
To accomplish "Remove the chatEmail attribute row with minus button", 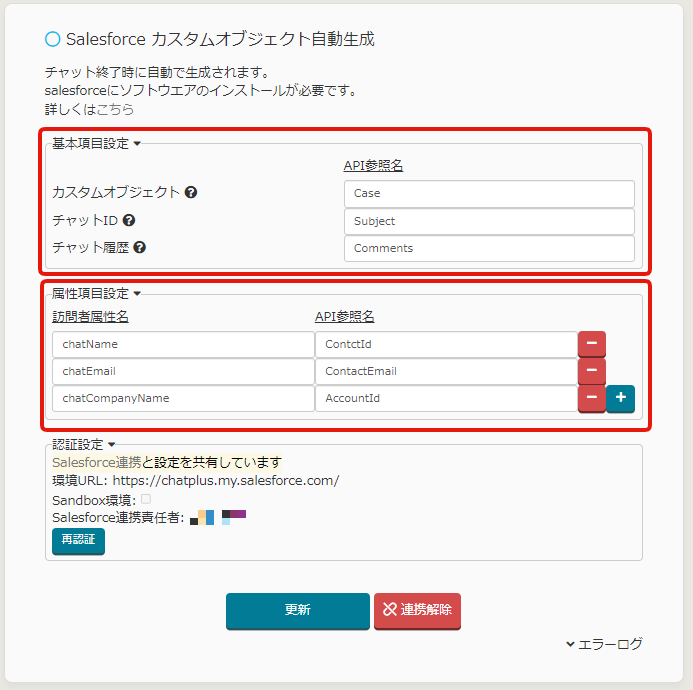I will tap(592, 371).
